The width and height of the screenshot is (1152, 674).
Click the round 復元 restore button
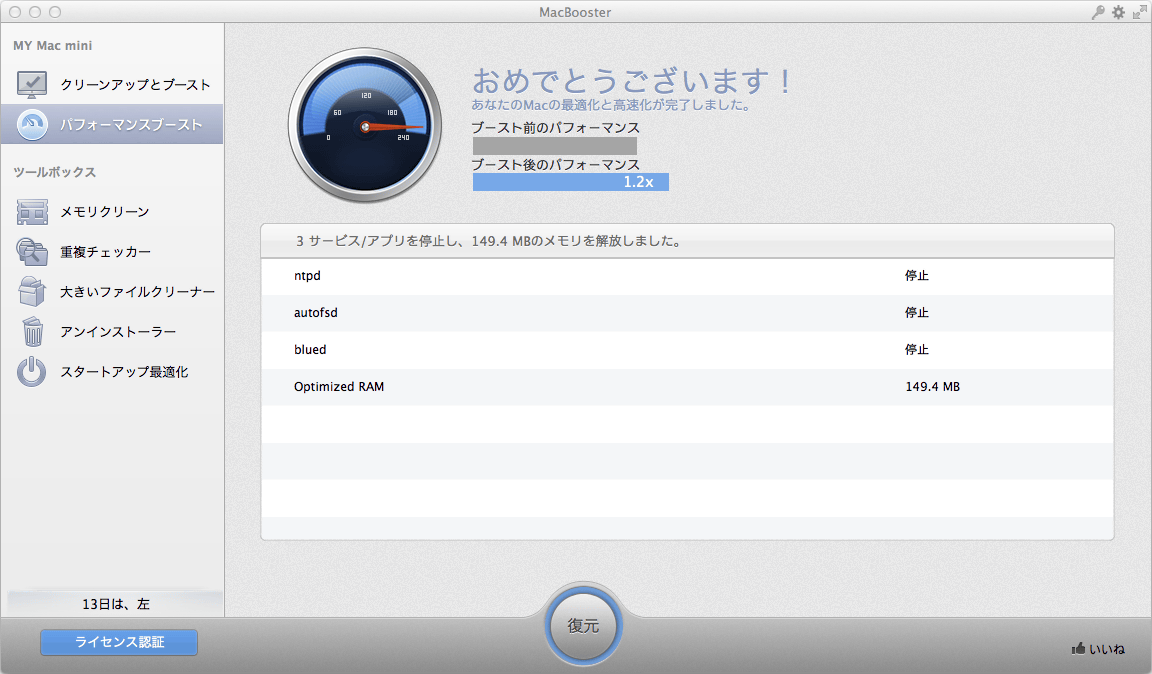pos(583,625)
